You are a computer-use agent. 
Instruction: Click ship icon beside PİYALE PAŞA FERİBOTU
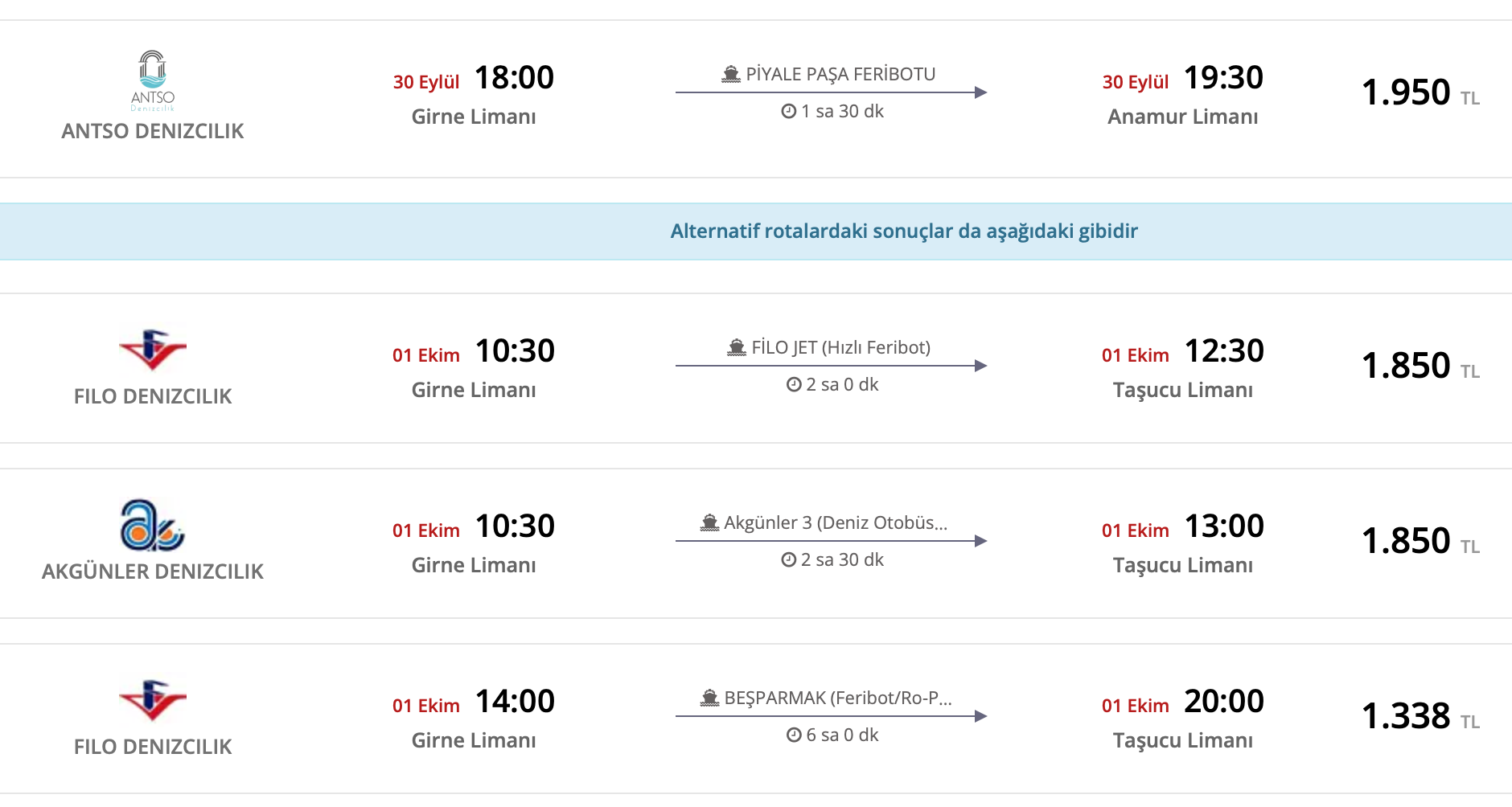pos(730,75)
